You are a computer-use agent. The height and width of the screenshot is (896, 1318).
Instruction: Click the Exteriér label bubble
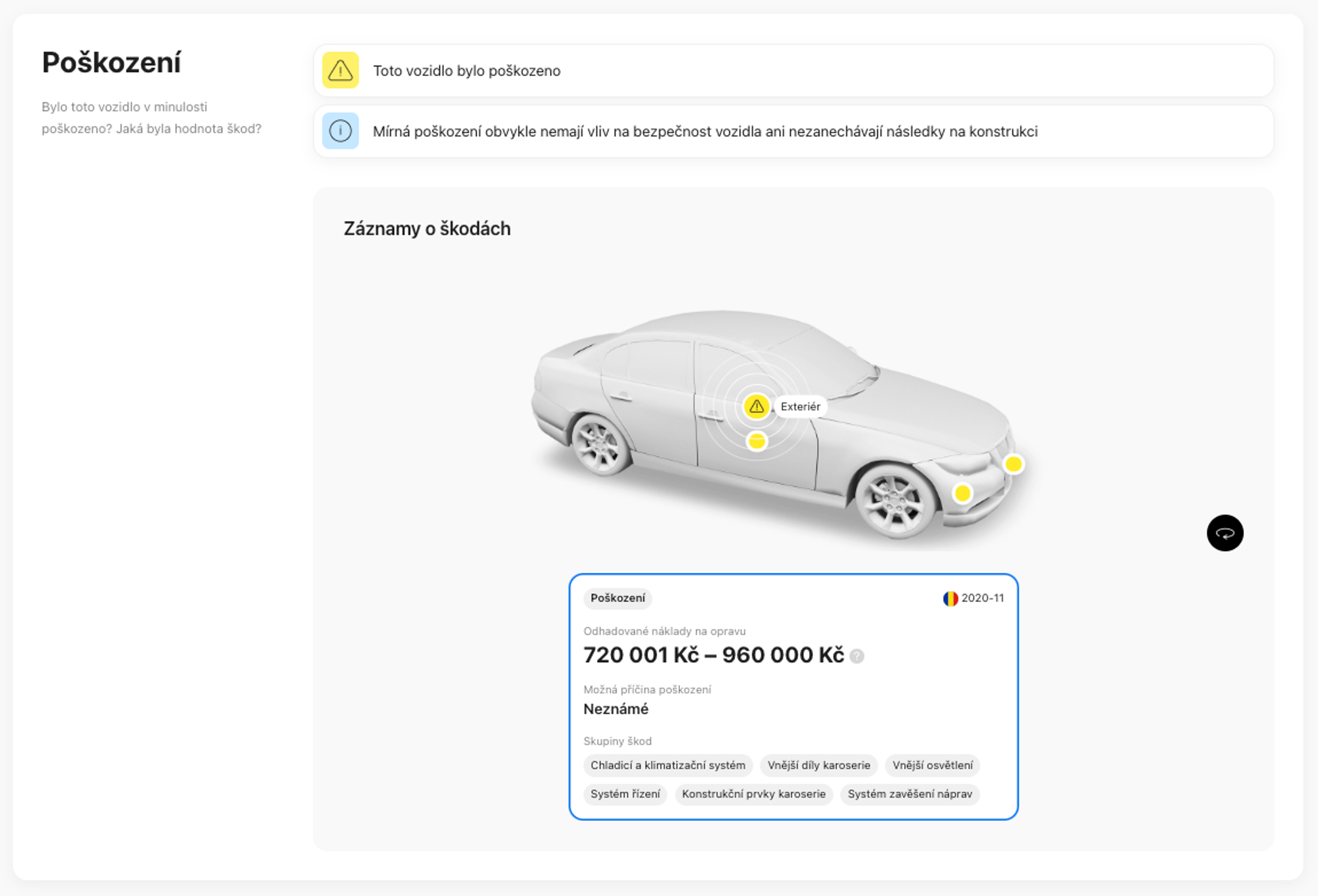click(800, 407)
